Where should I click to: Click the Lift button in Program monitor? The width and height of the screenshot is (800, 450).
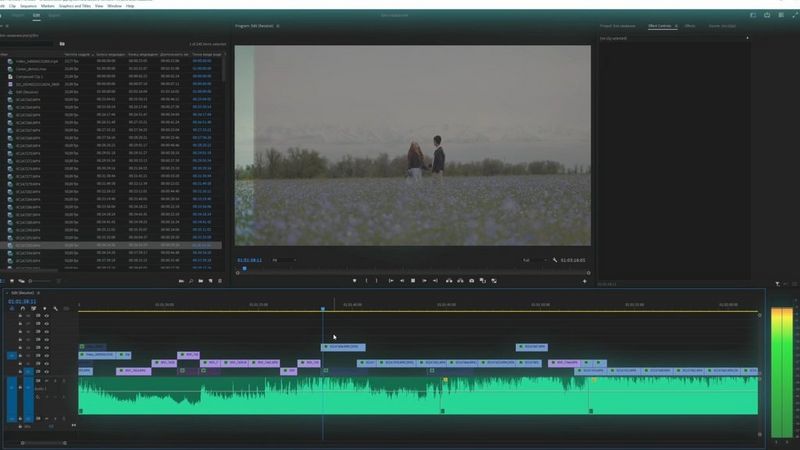tap(448, 281)
